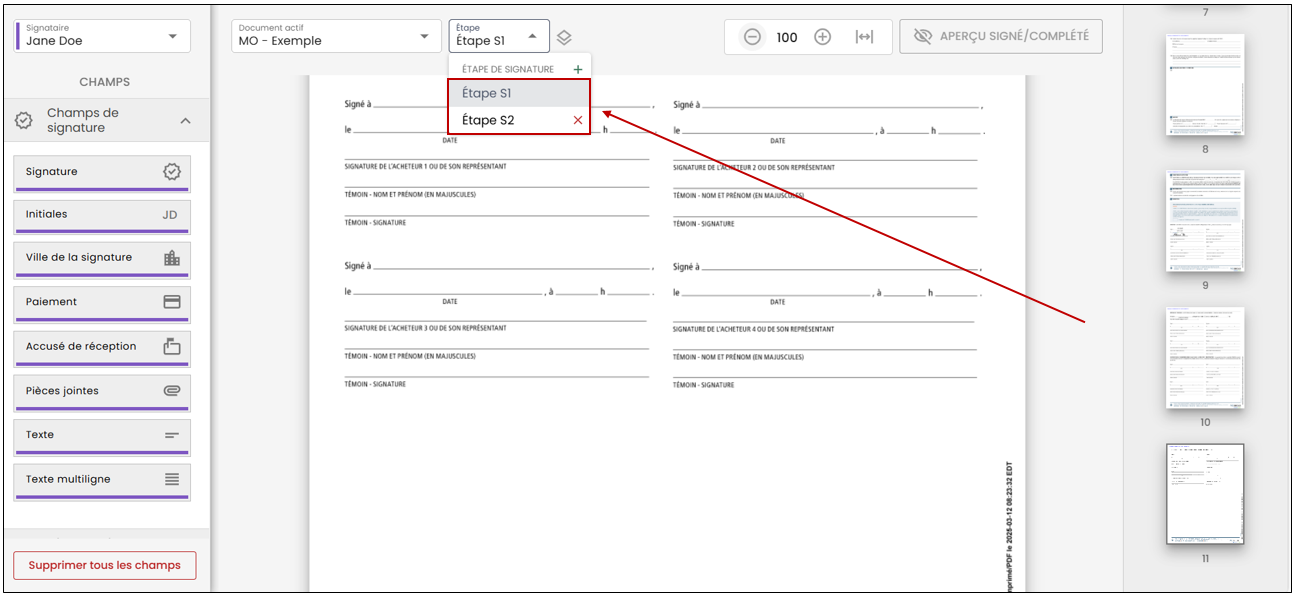
Task: Add an Initiales field
Action: [102, 216]
